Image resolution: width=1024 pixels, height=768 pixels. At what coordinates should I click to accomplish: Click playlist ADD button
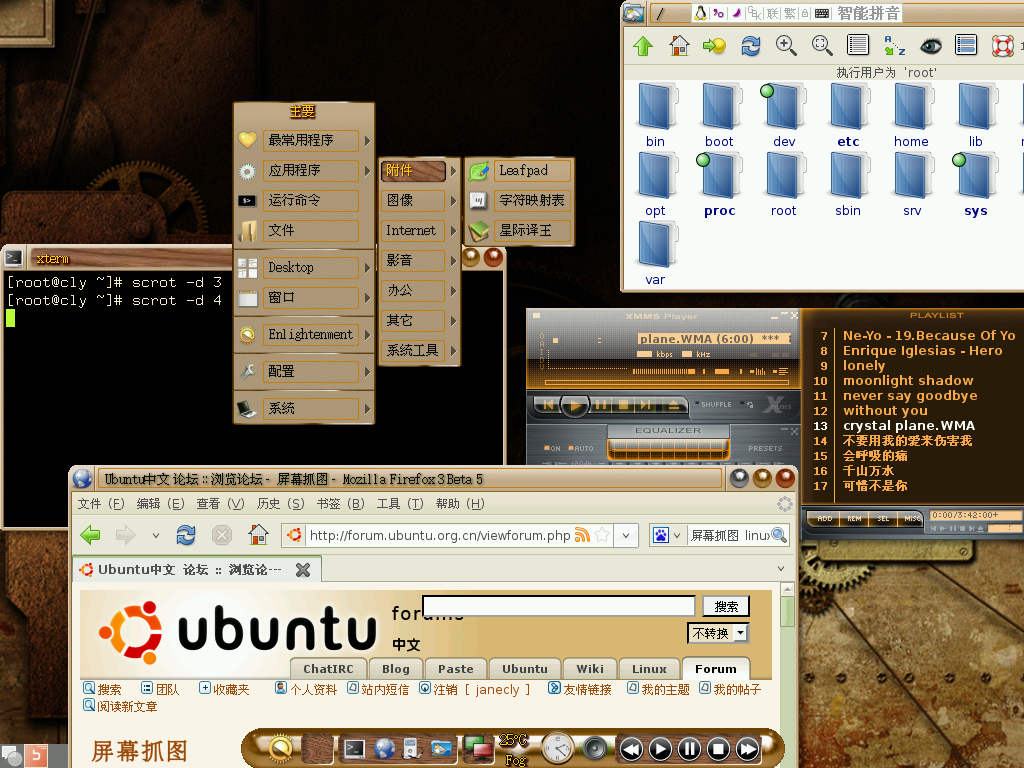click(824, 519)
